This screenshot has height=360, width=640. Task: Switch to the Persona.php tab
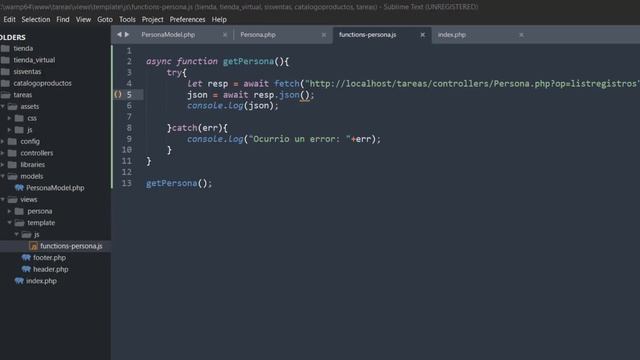tap(258, 35)
